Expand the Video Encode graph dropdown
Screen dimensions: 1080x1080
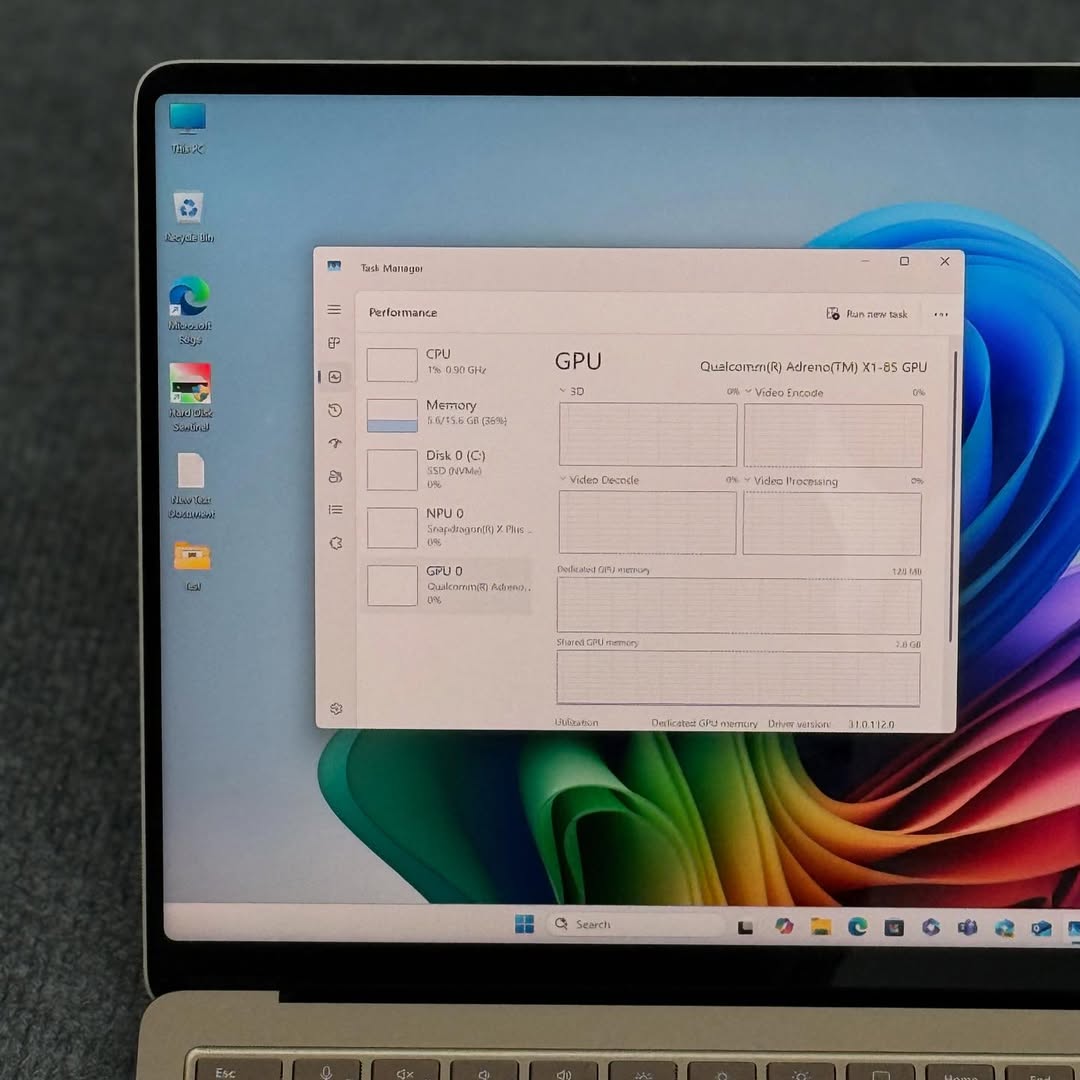pos(748,392)
